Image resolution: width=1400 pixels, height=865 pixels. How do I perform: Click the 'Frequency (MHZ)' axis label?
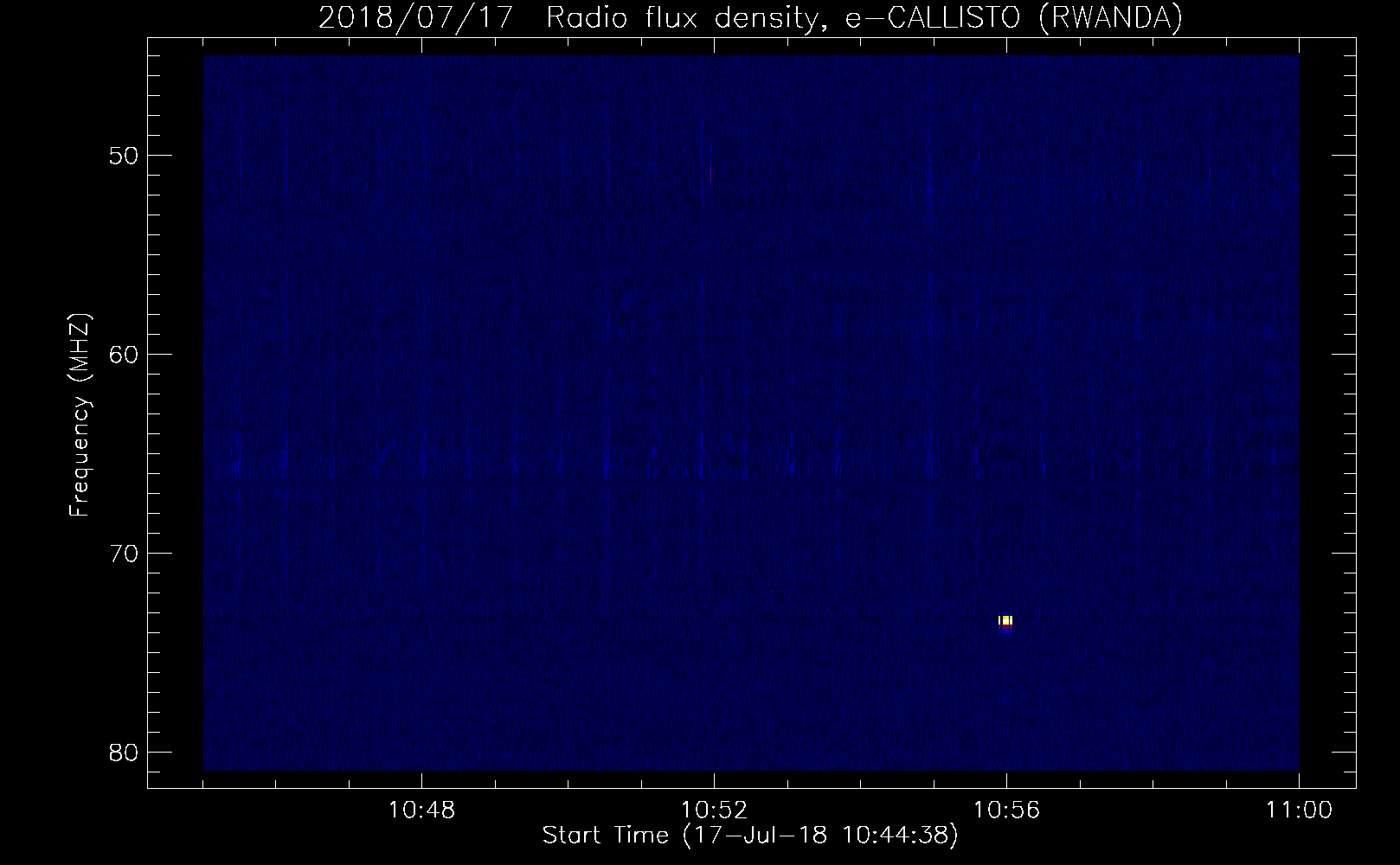tap(80, 415)
